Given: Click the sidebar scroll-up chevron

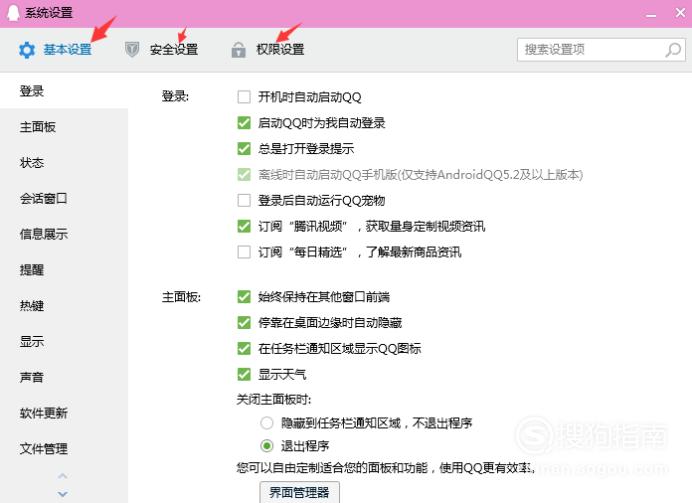Looking at the screenshot, I should [x=63, y=476].
